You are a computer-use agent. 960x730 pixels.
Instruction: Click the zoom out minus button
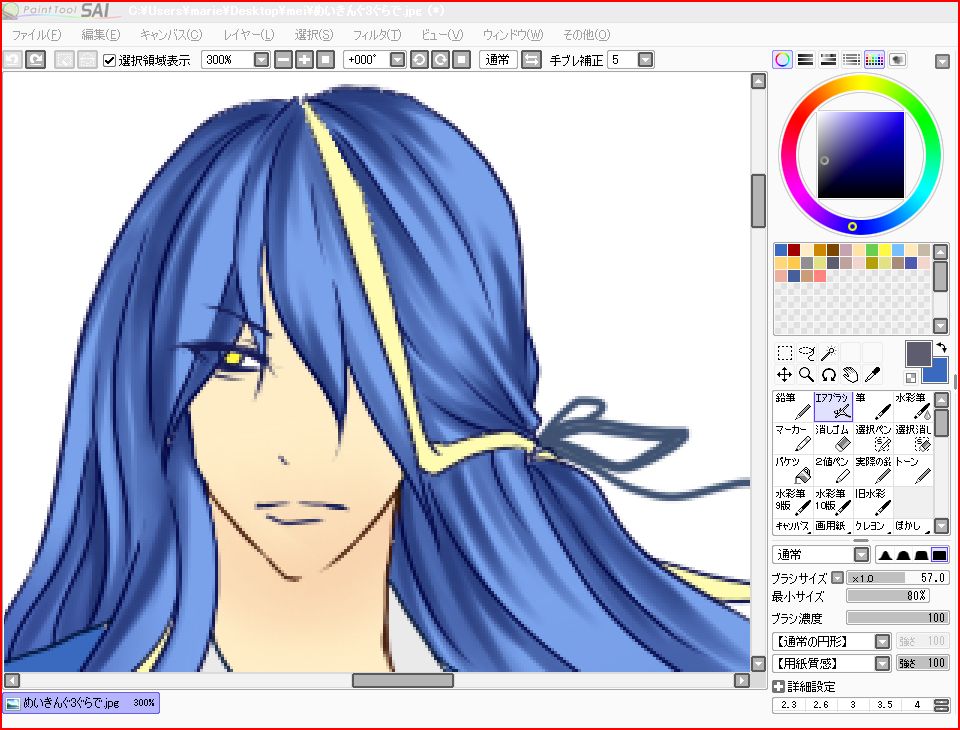point(283,59)
